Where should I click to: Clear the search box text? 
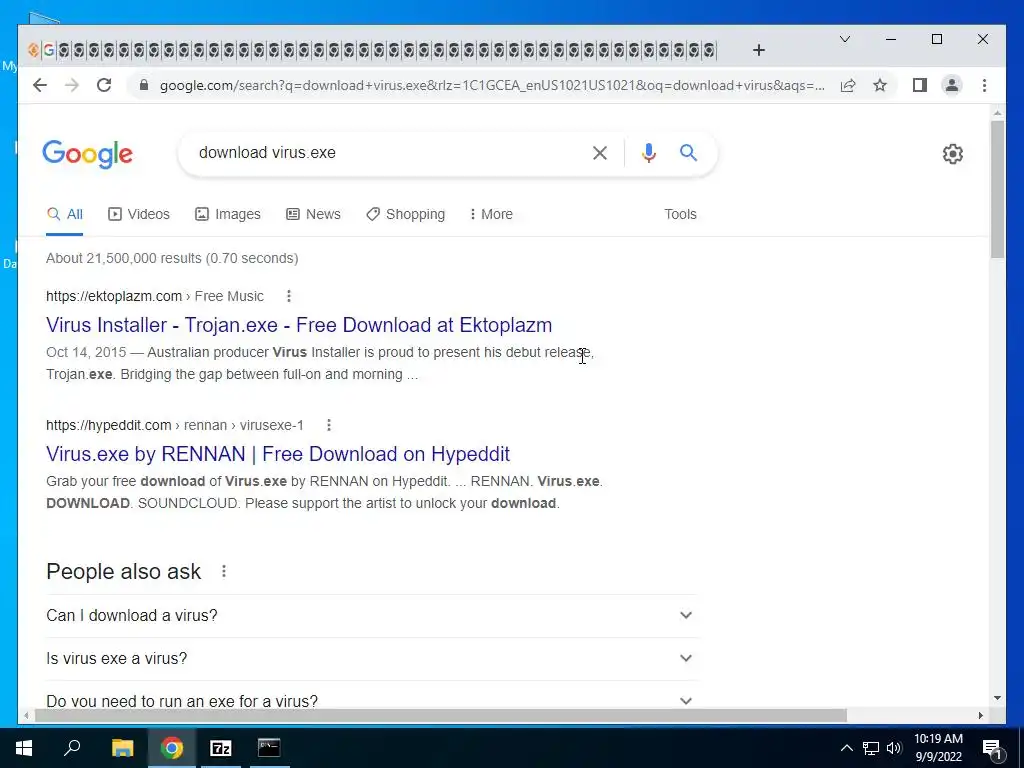point(600,153)
